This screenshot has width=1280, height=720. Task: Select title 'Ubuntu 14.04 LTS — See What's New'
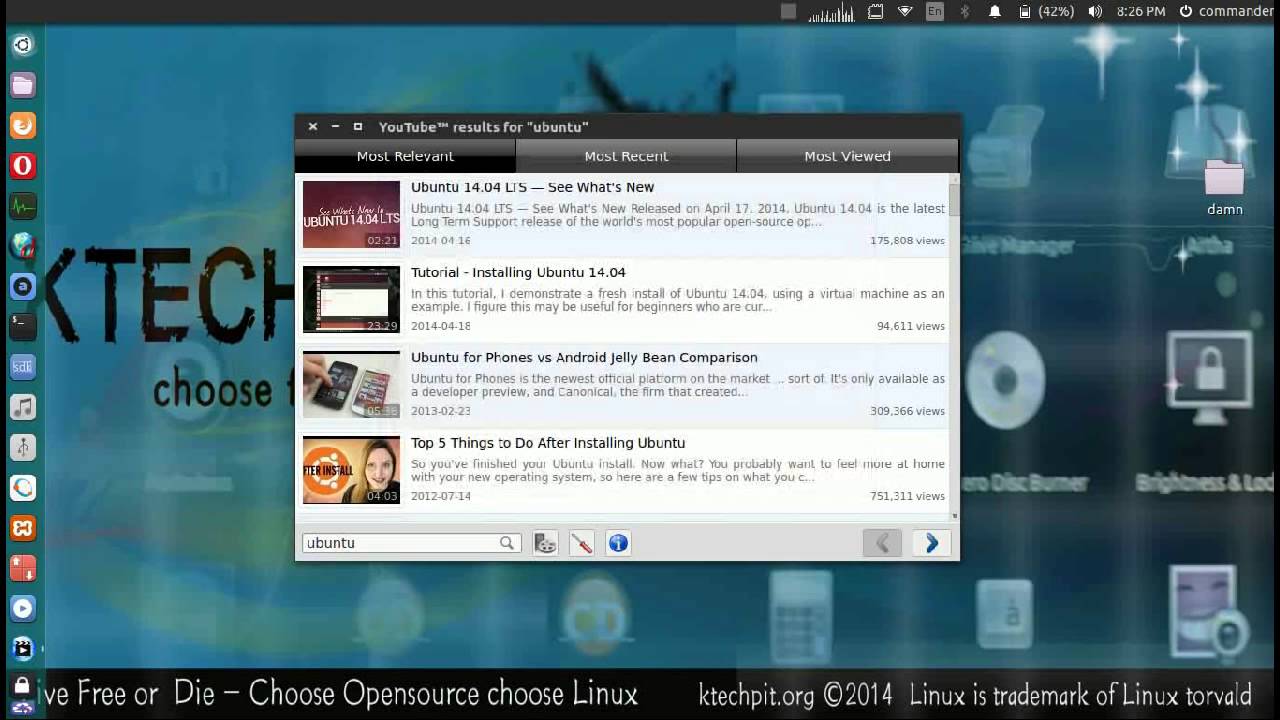[x=532, y=187]
